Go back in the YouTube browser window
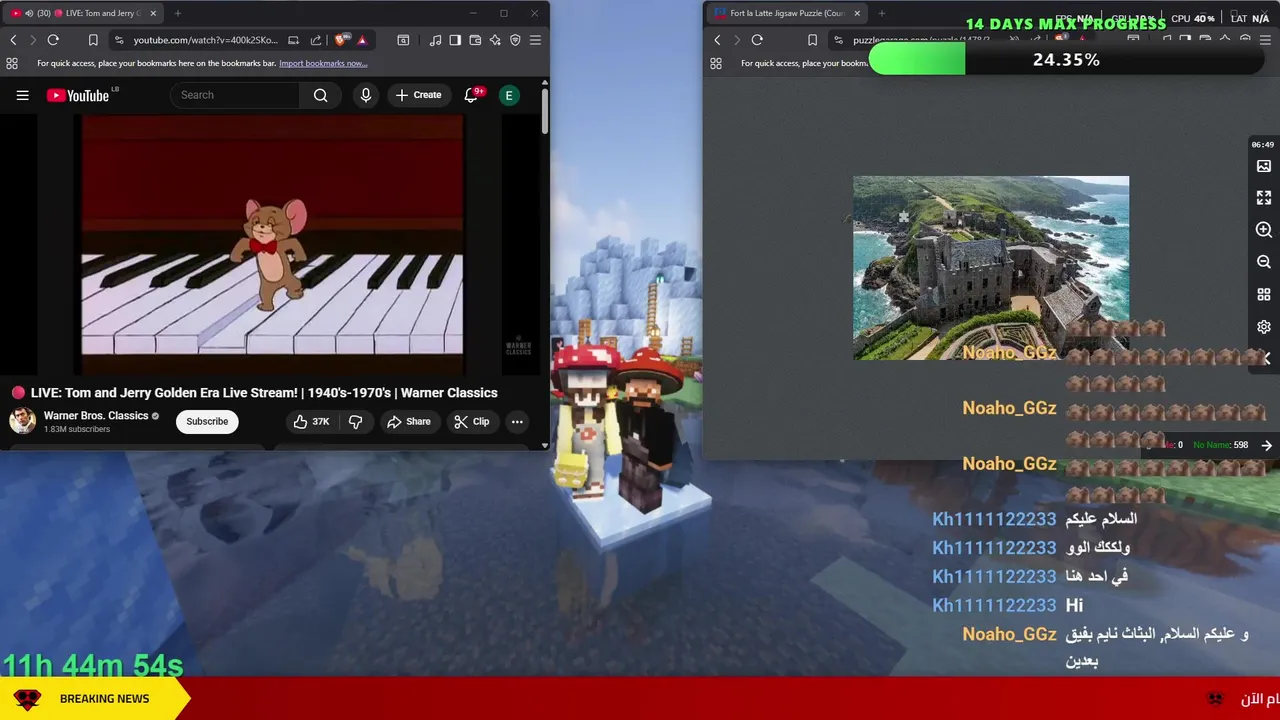This screenshot has height=720, width=1280. [x=13, y=40]
